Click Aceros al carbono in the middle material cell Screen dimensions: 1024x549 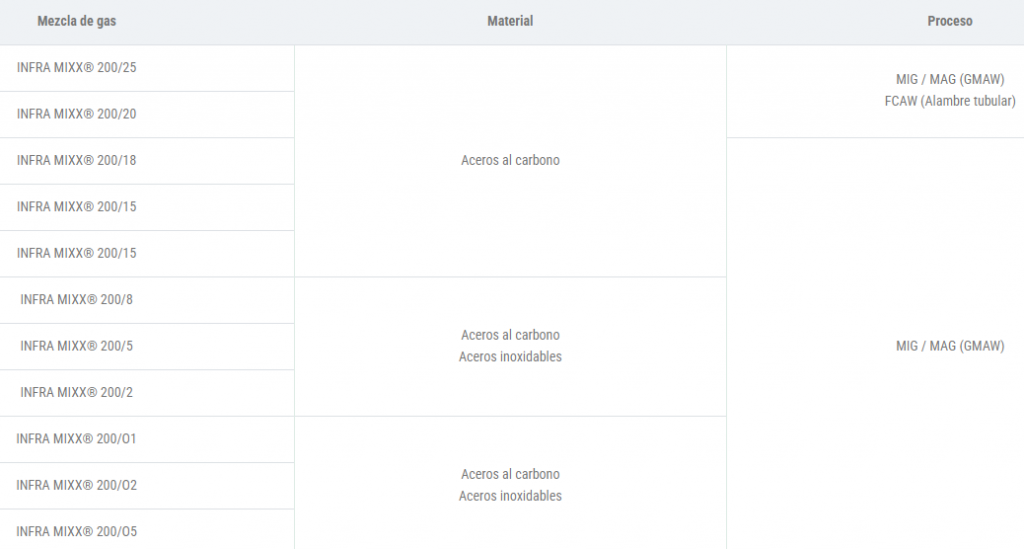click(x=510, y=335)
